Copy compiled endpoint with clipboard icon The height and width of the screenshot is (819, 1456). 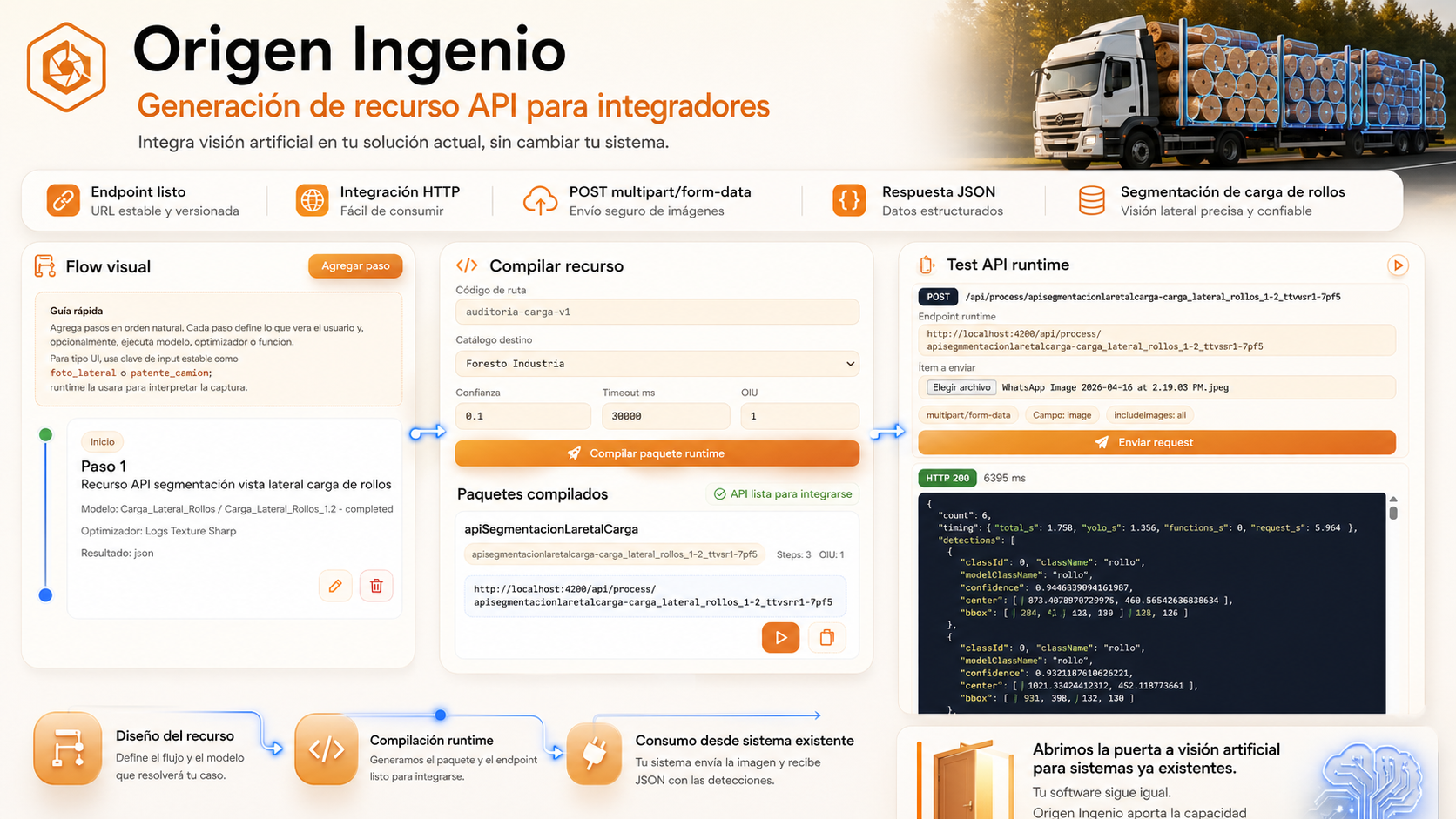pyautogui.click(x=826, y=637)
